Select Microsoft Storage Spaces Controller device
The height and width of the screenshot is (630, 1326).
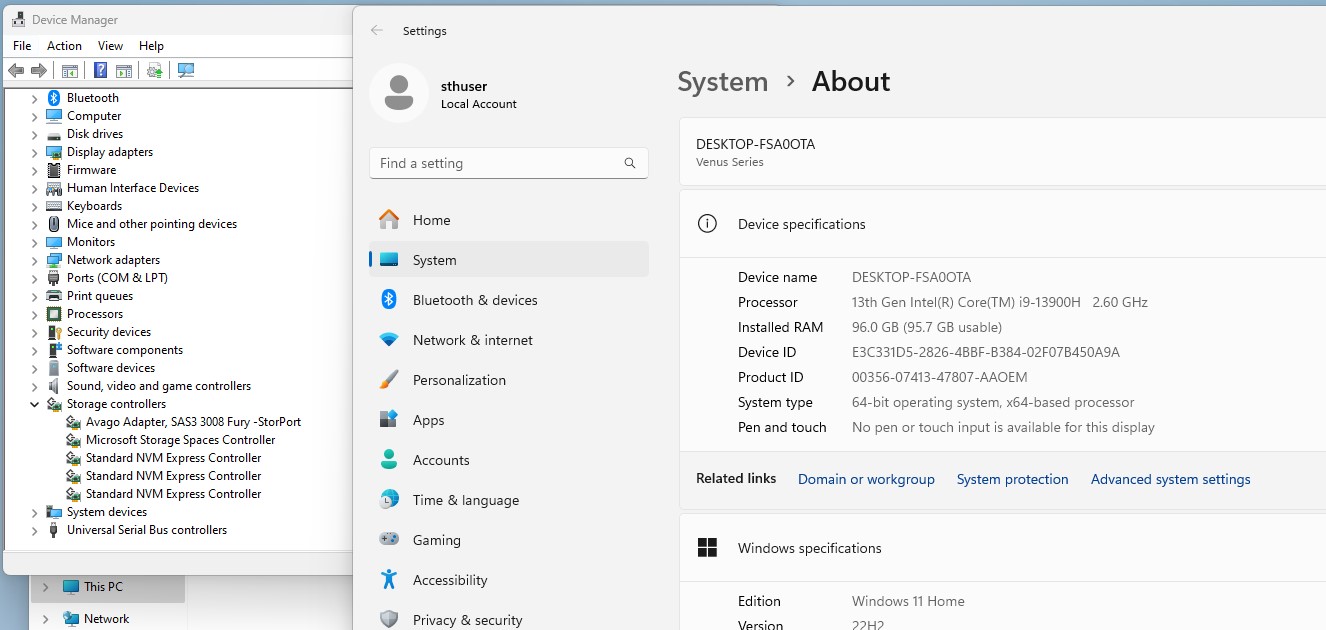(180, 440)
